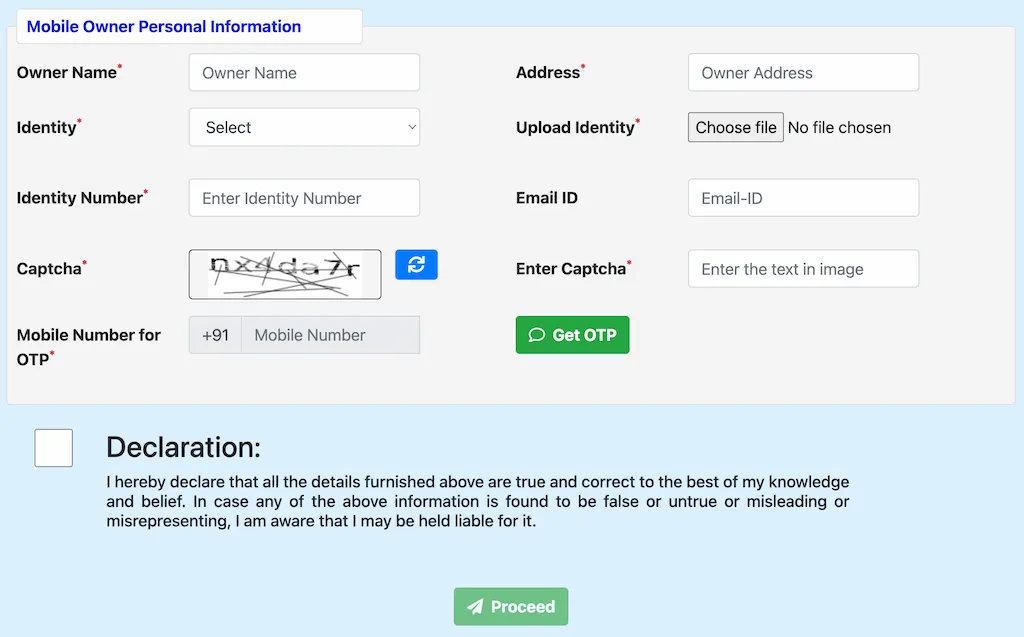
Task: Click the +91 country code prefix
Action: (x=214, y=335)
